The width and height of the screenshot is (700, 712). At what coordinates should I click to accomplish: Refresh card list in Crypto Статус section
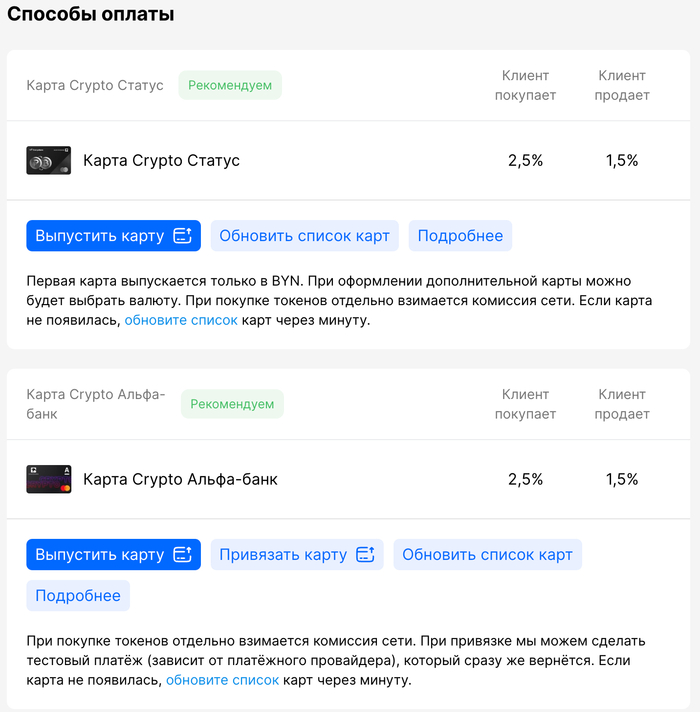point(304,236)
